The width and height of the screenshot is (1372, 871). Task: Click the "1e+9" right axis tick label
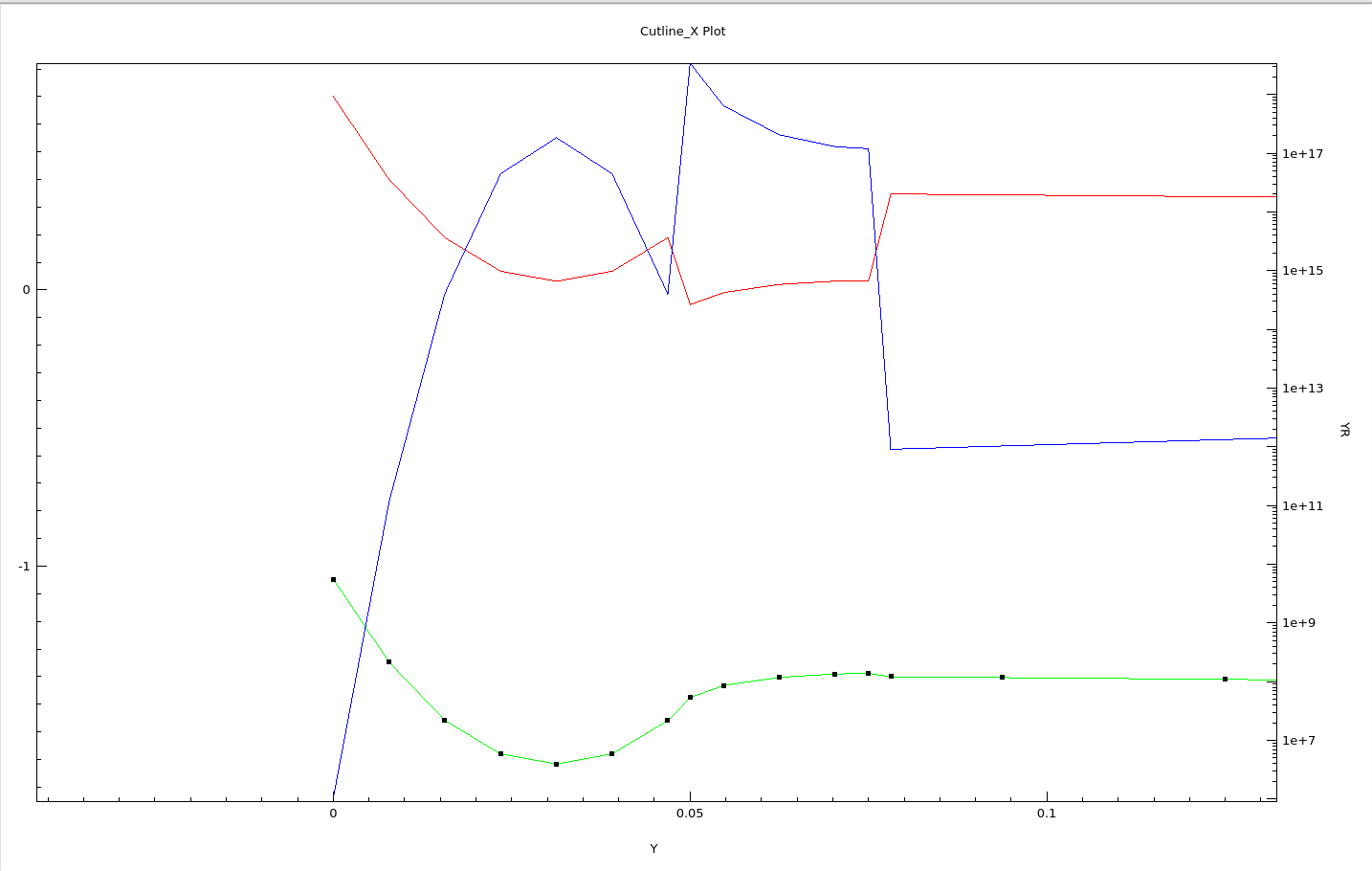tap(1299, 623)
